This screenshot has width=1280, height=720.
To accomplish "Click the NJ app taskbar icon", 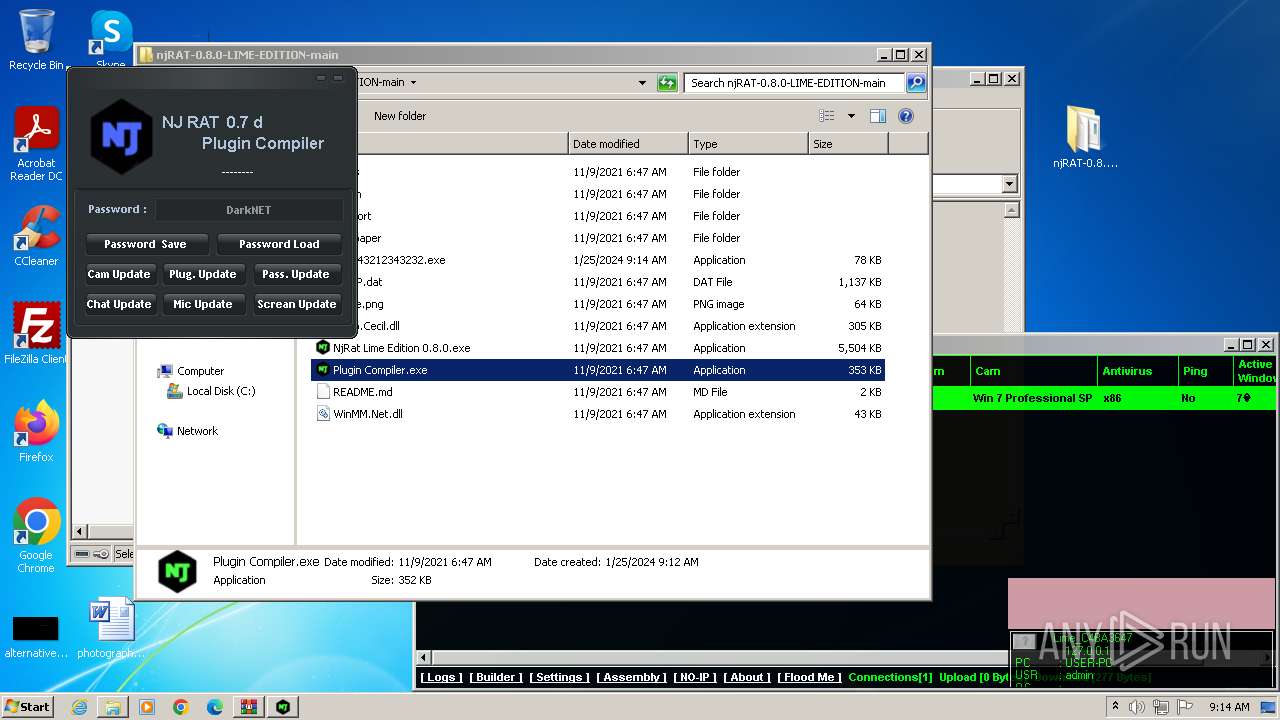I will pos(283,707).
